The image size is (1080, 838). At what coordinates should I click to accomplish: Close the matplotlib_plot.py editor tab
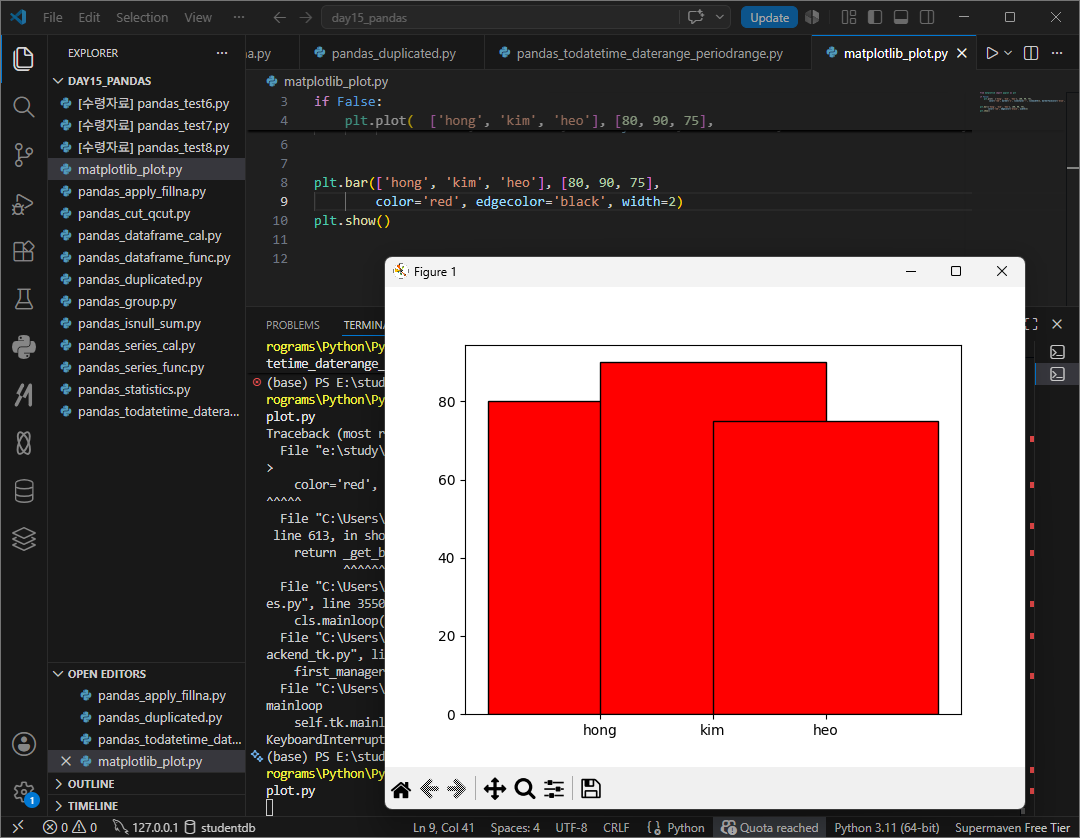(x=962, y=53)
